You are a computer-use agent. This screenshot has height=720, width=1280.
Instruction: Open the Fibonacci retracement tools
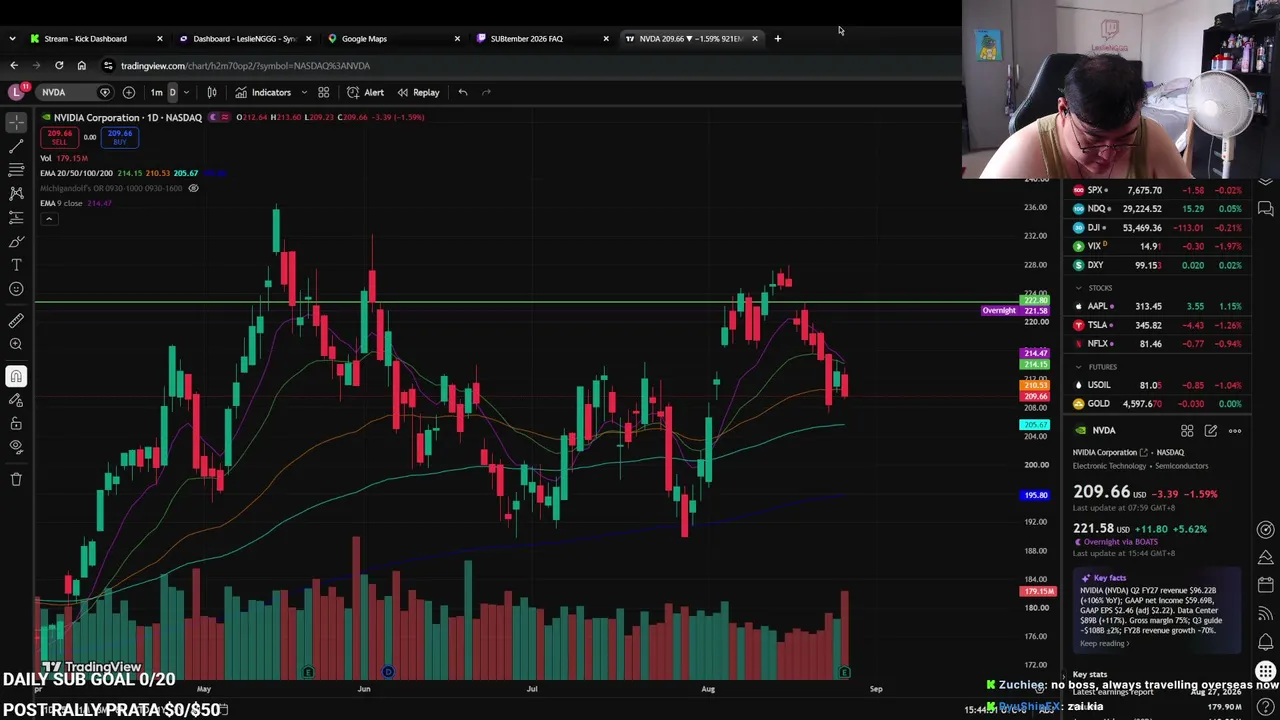coord(16,169)
